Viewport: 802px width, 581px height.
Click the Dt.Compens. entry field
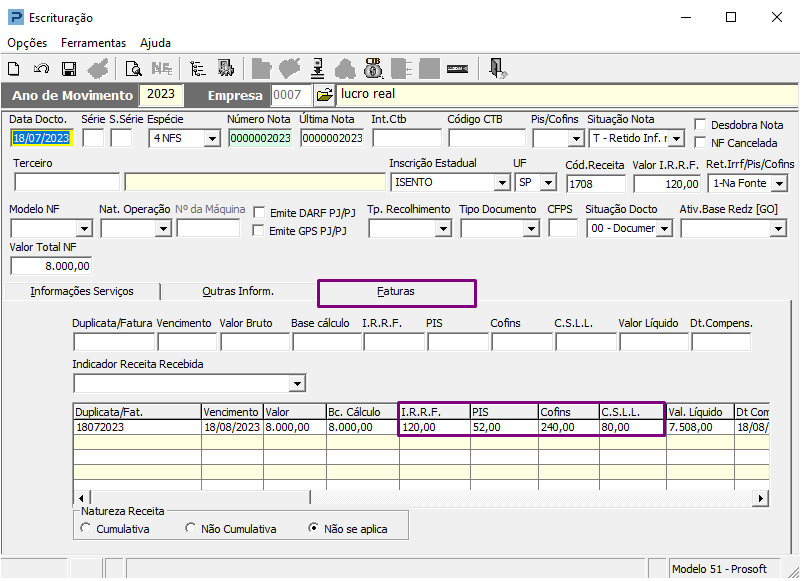[721, 342]
